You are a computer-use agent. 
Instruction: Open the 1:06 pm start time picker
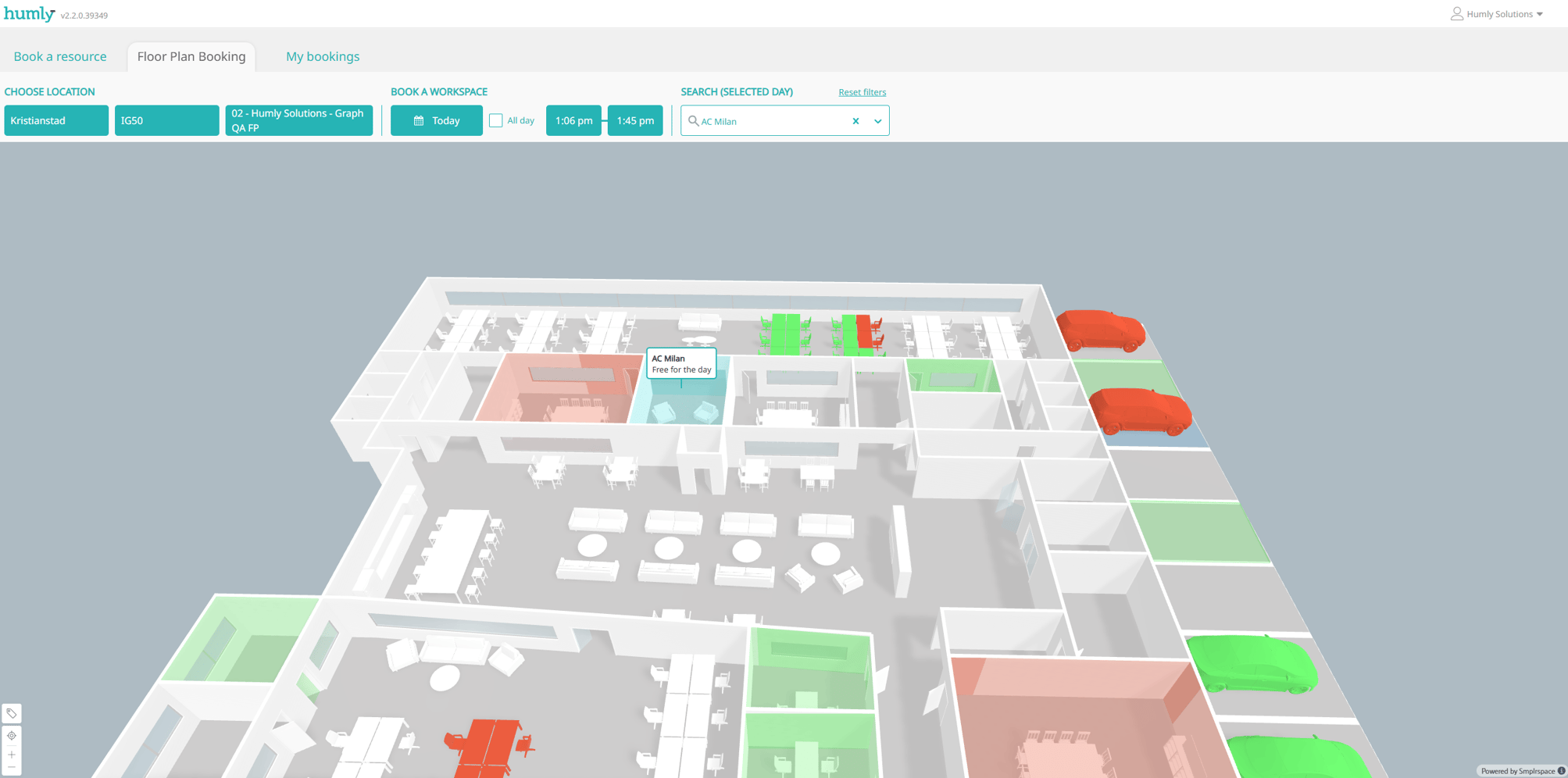pyautogui.click(x=573, y=120)
